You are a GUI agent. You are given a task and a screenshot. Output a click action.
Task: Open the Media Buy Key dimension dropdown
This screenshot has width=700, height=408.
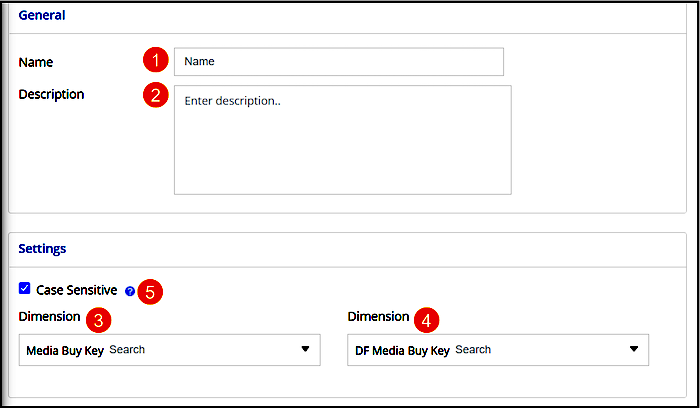(x=170, y=350)
